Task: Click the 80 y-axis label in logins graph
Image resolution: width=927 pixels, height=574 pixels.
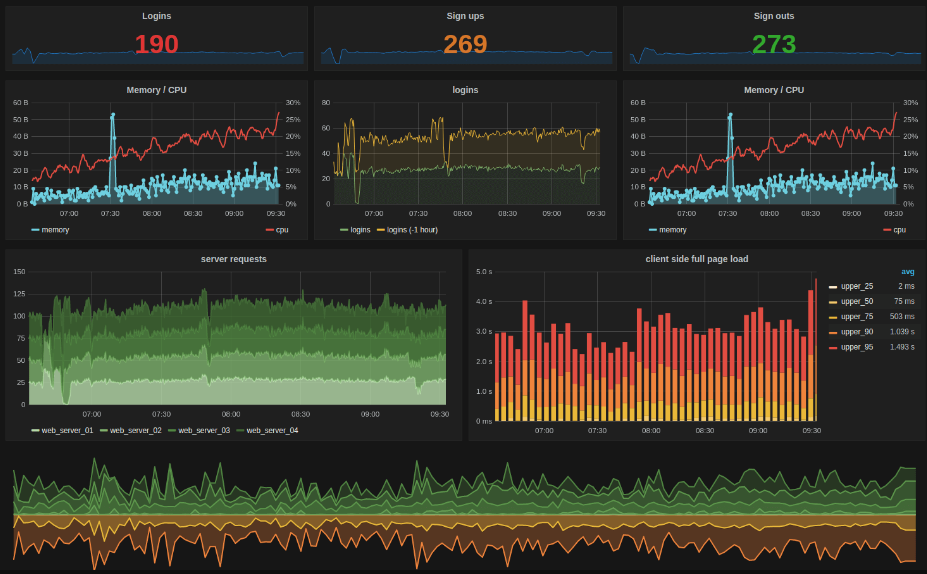Action: point(326,102)
